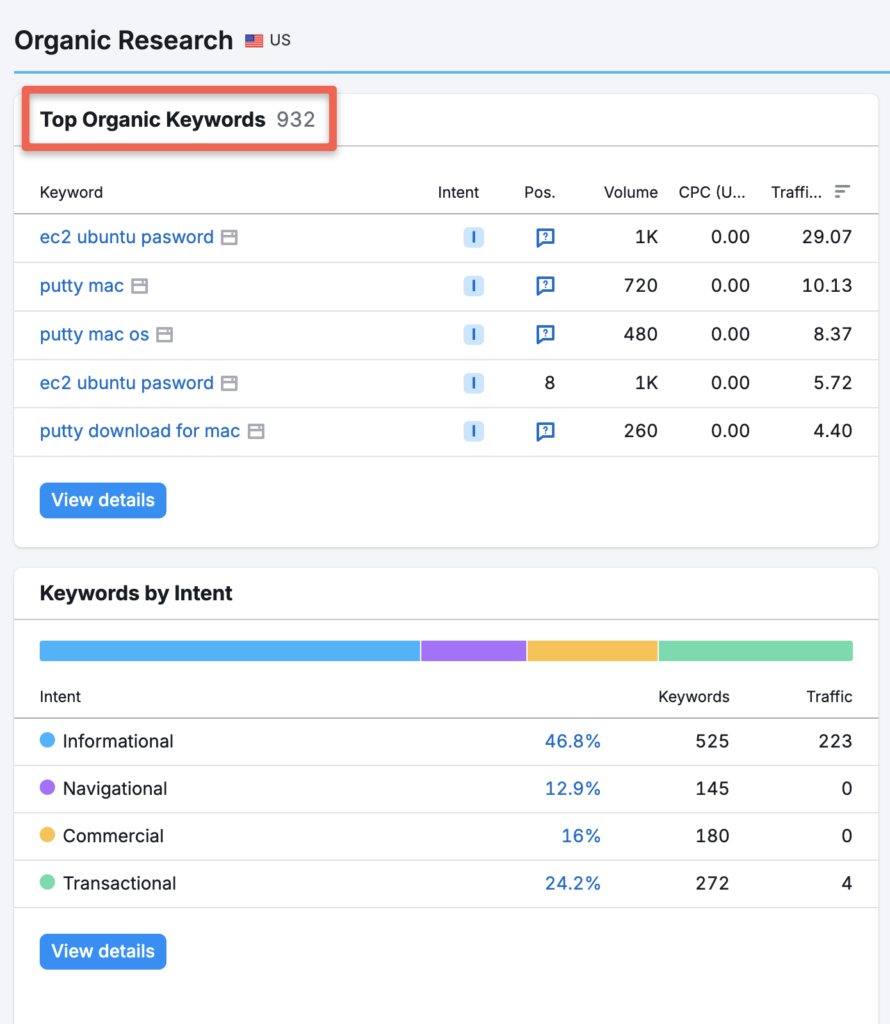Open SERP snapshot icon beside "ec2 ubuntu pasword"
Image resolution: width=890 pixels, height=1024 pixels.
[x=230, y=237]
